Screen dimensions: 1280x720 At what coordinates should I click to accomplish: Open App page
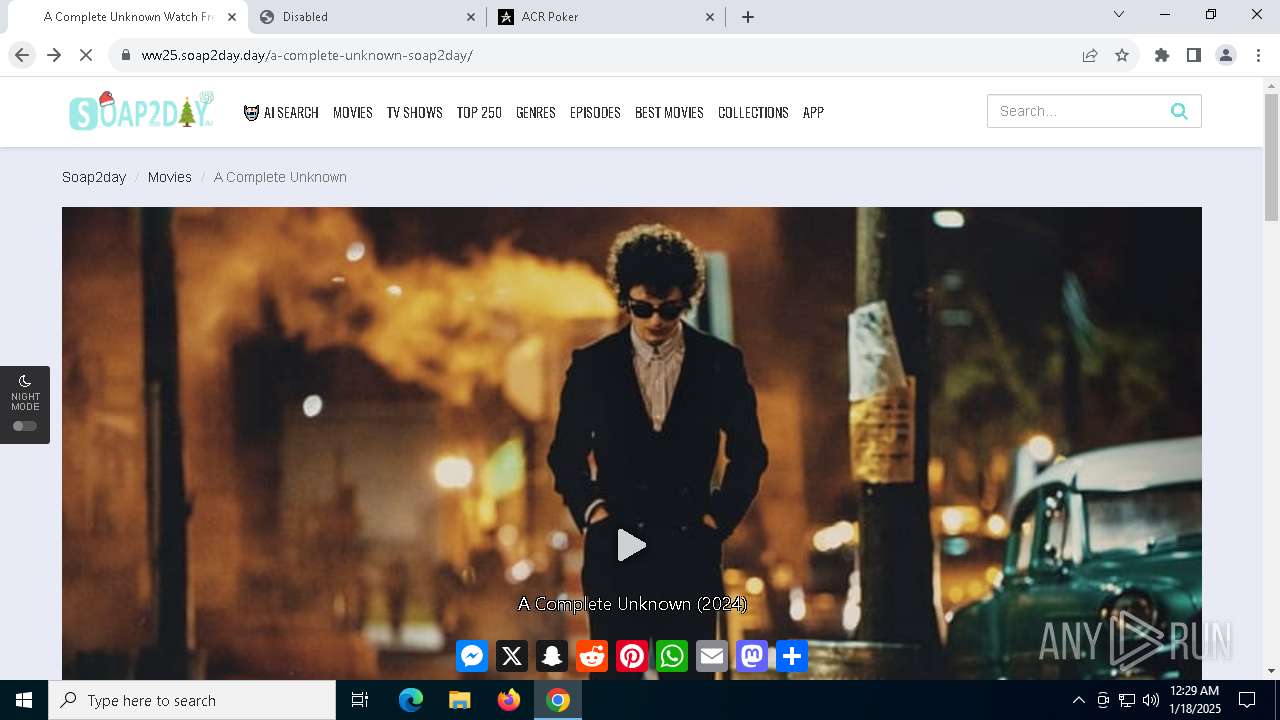coord(813,112)
